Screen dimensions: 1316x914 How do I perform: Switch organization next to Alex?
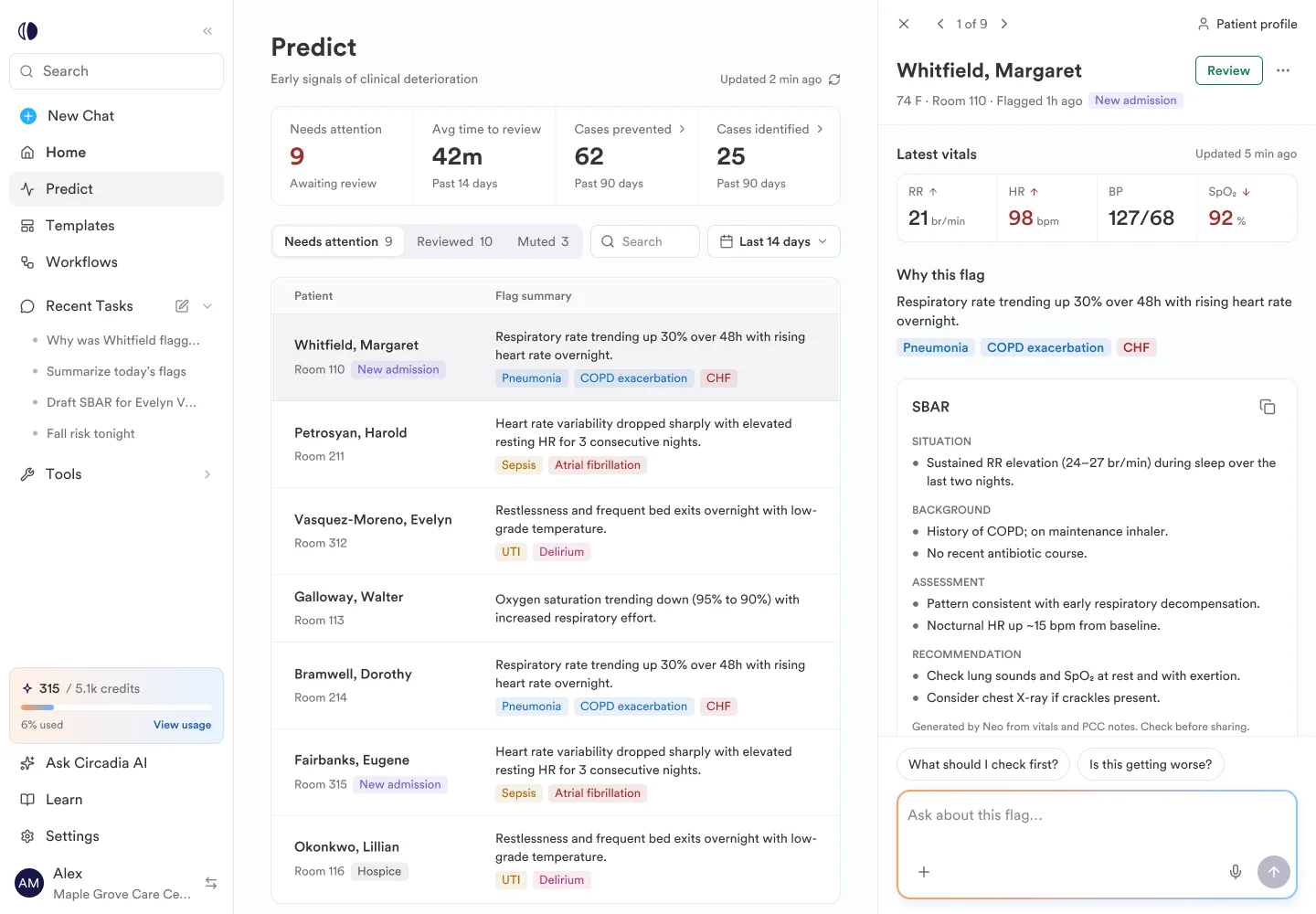211,883
